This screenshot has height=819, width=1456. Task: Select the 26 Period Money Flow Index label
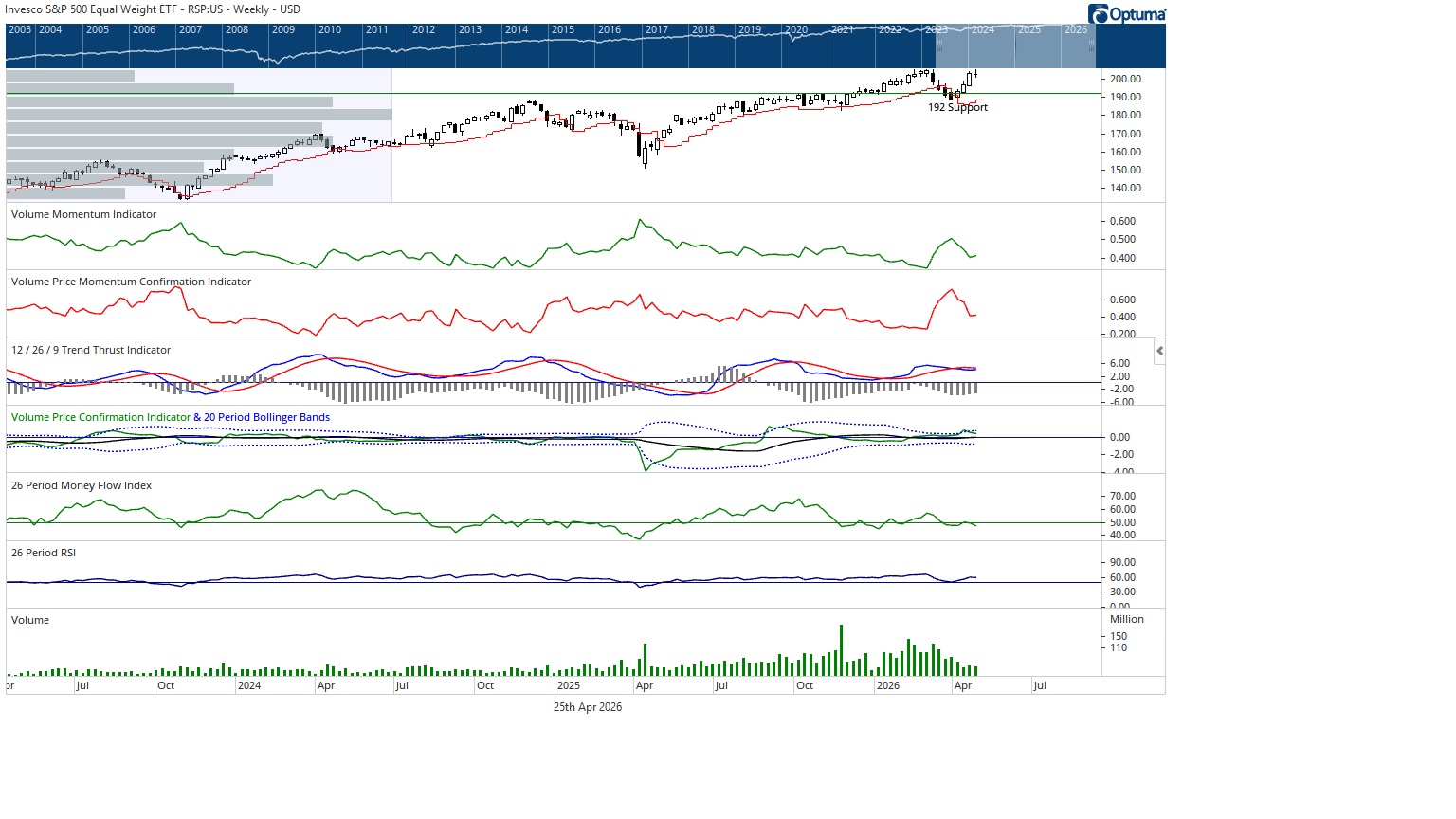pos(82,485)
